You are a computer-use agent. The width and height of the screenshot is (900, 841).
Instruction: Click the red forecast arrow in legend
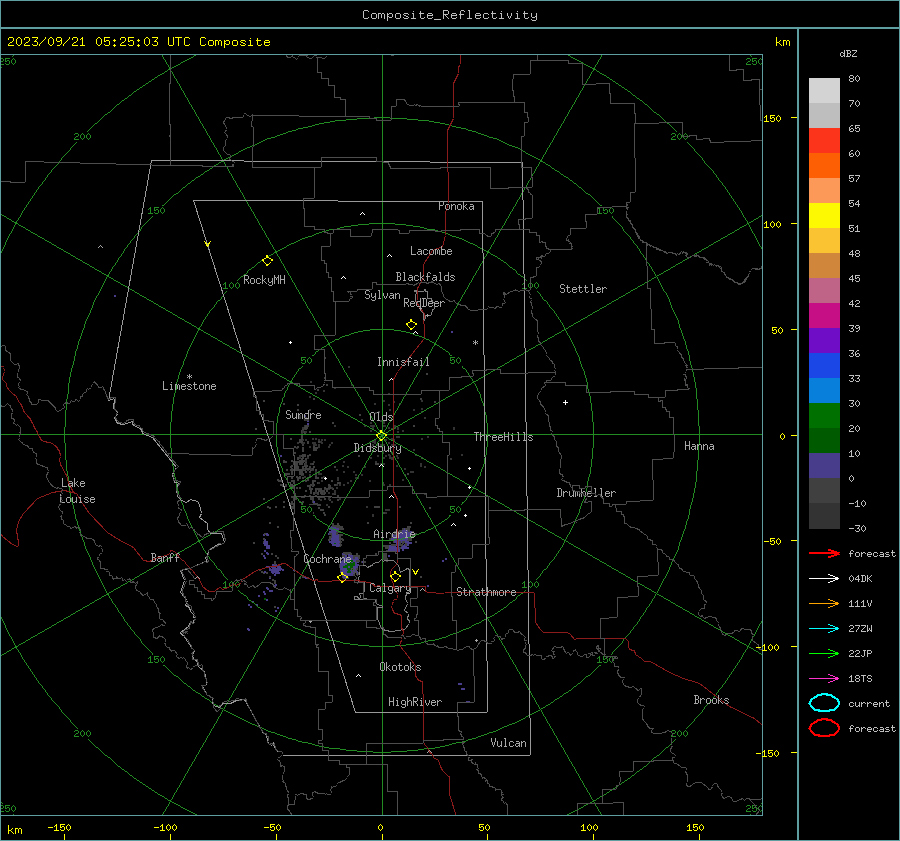coord(824,553)
